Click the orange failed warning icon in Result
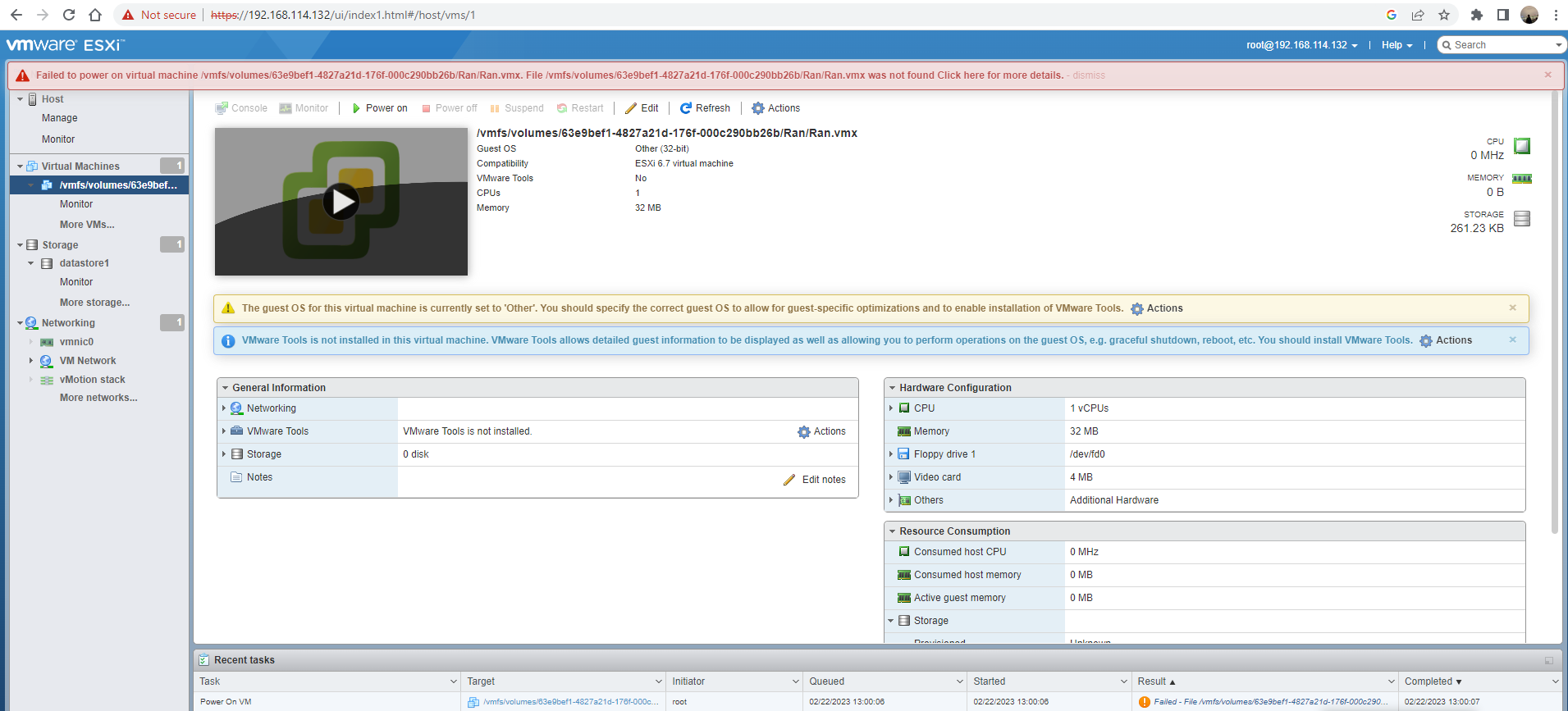1568x711 pixels. 1144,702
